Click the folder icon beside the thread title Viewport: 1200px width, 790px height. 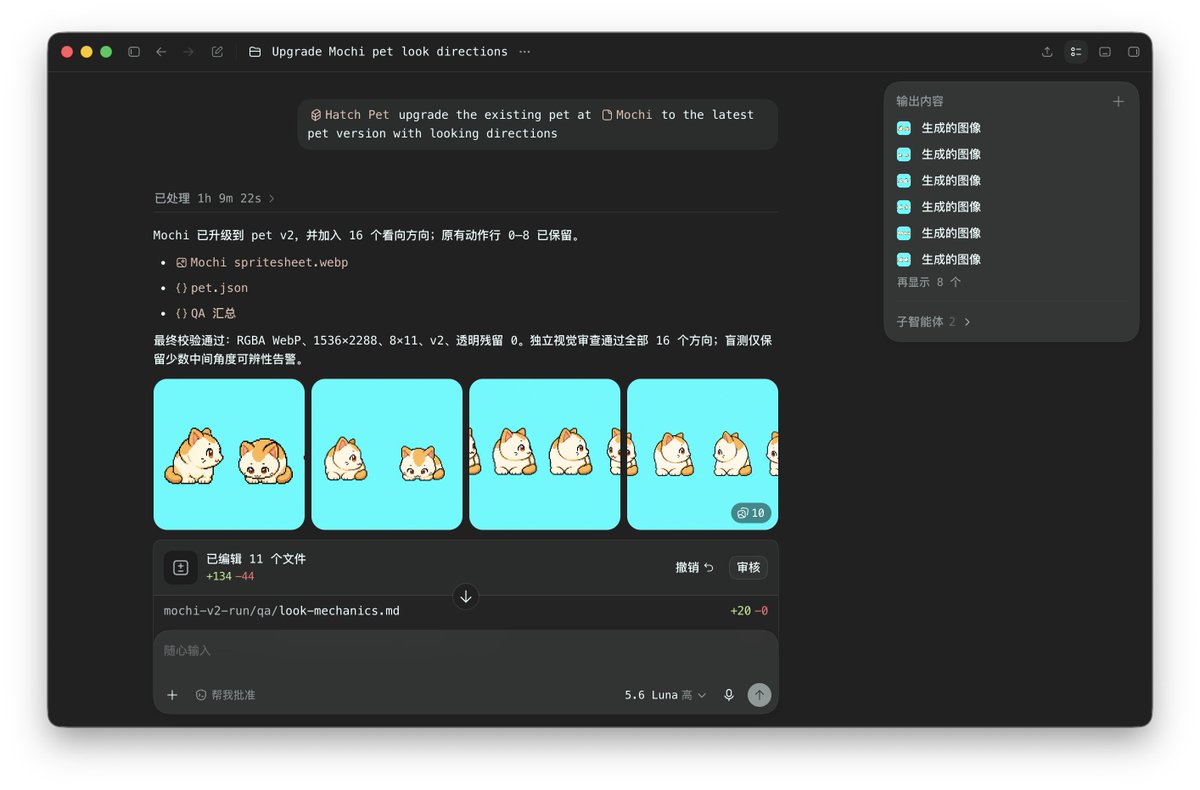coord(255,52)
